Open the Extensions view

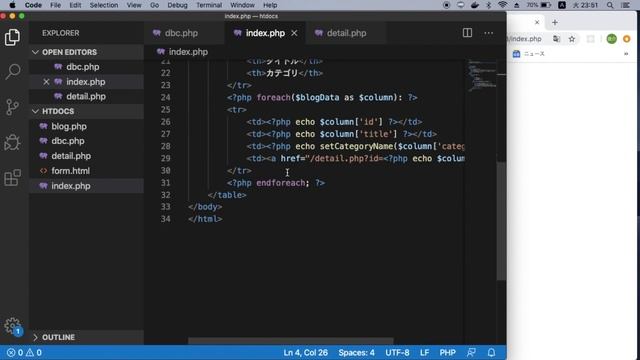coord(12,178)
